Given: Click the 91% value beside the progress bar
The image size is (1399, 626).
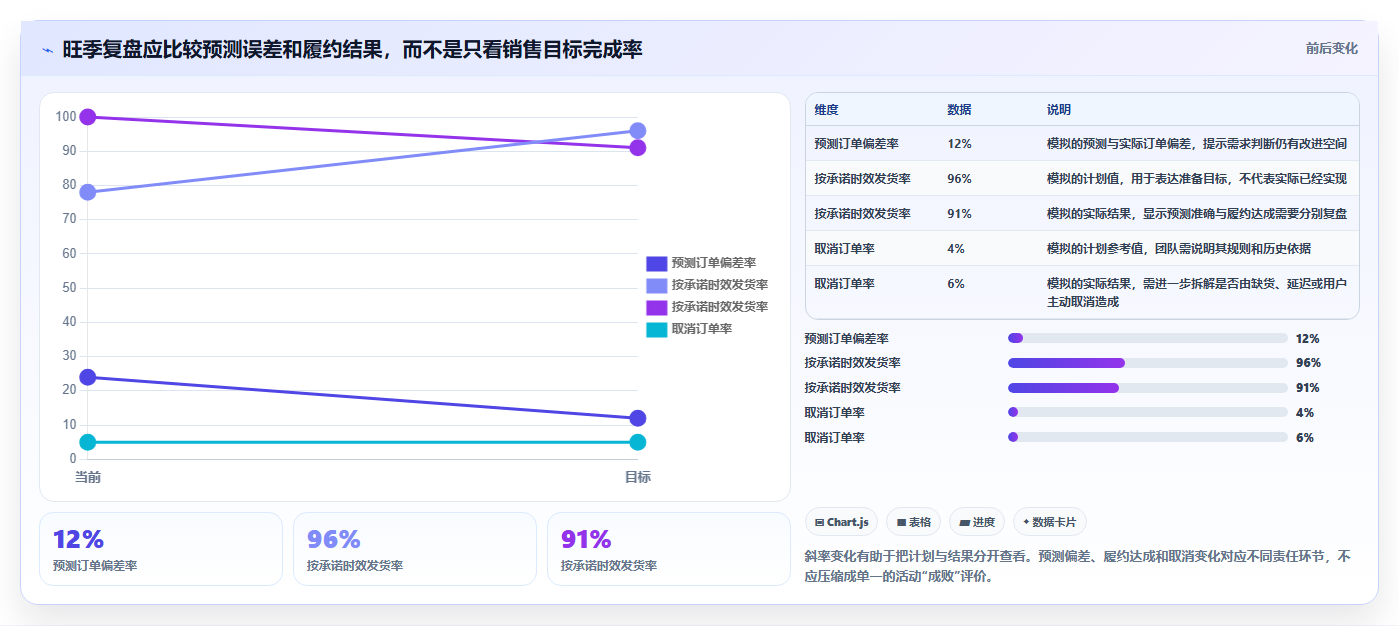Looking at the screenshot, I should [1307, 388].
